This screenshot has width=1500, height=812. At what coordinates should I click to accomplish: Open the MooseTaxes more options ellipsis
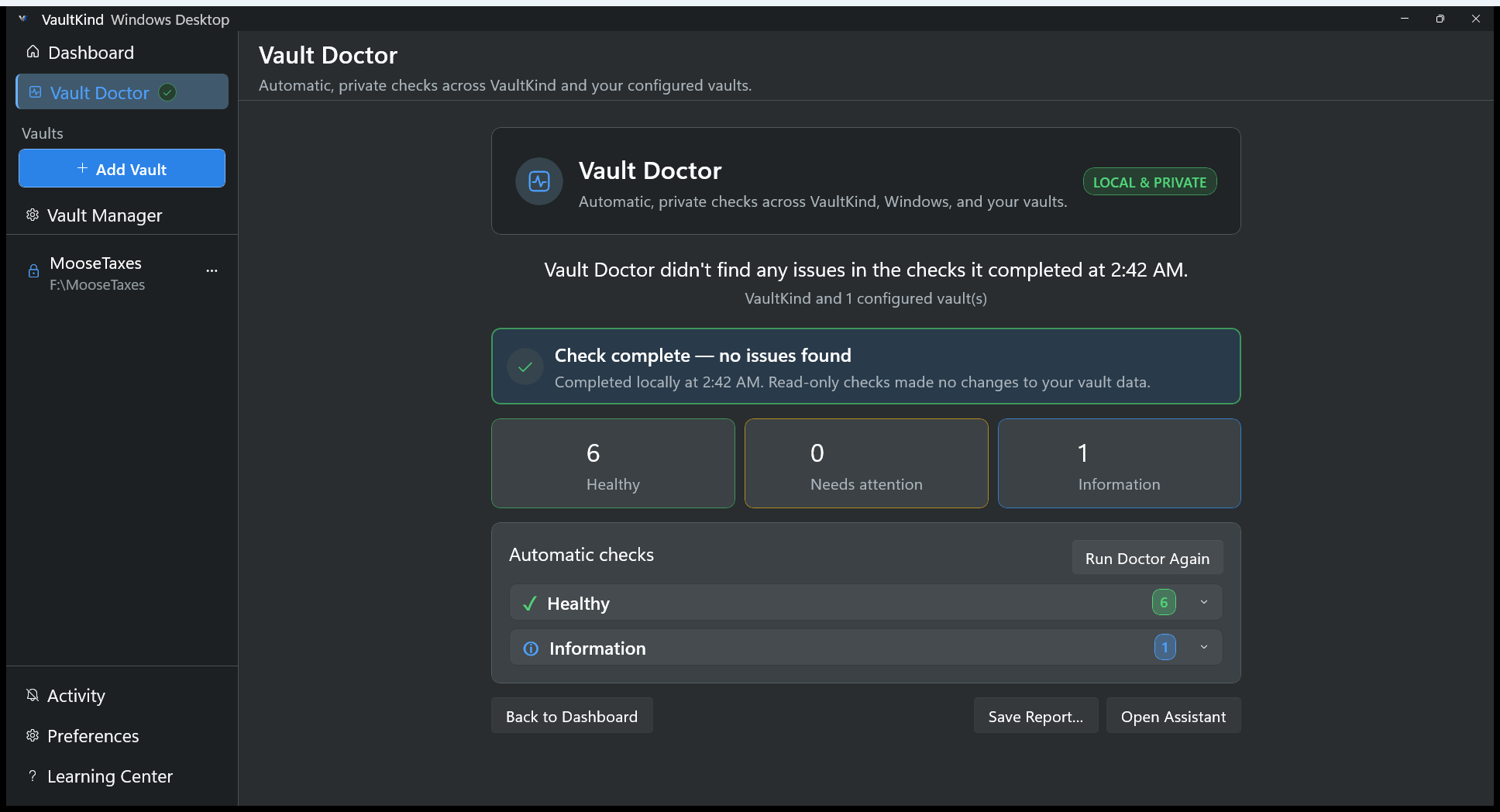pos(212,270)
